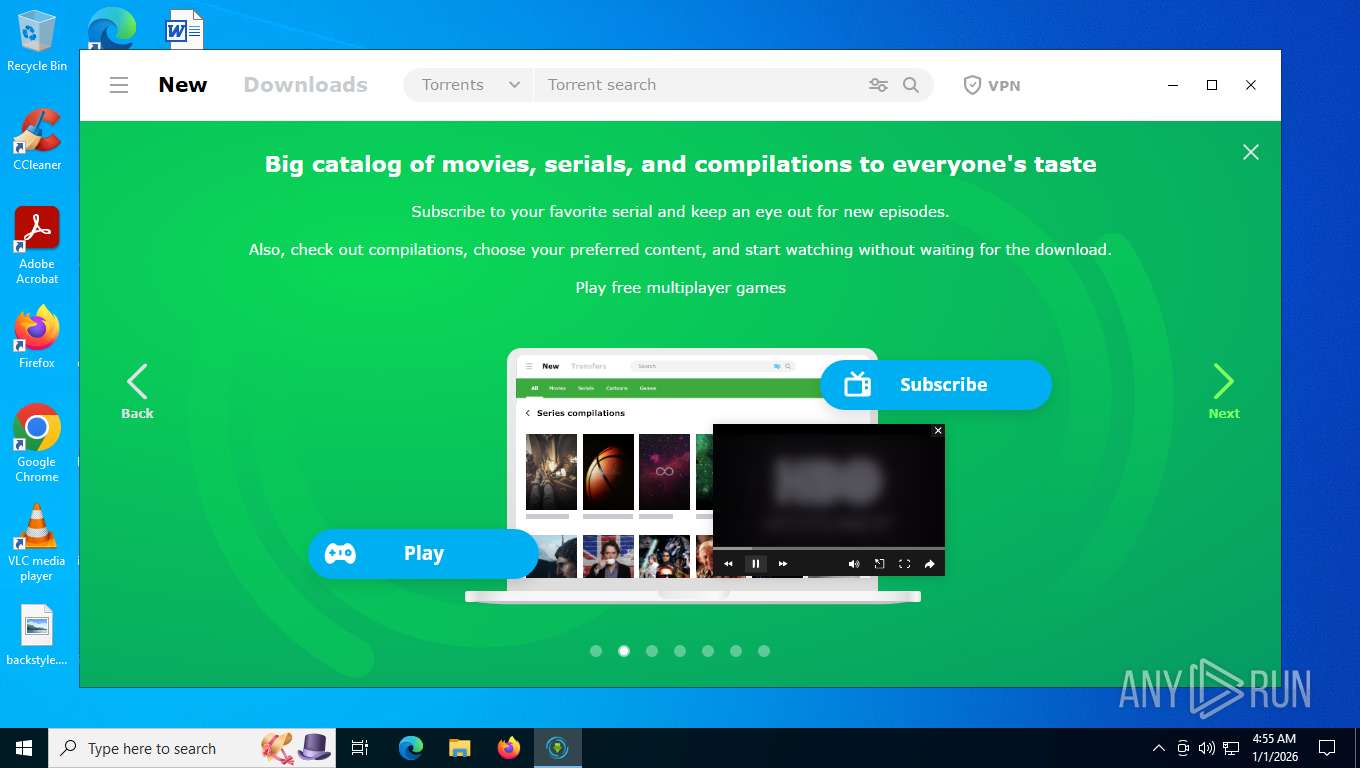Rewind the preview video player

tap(728, 564)
